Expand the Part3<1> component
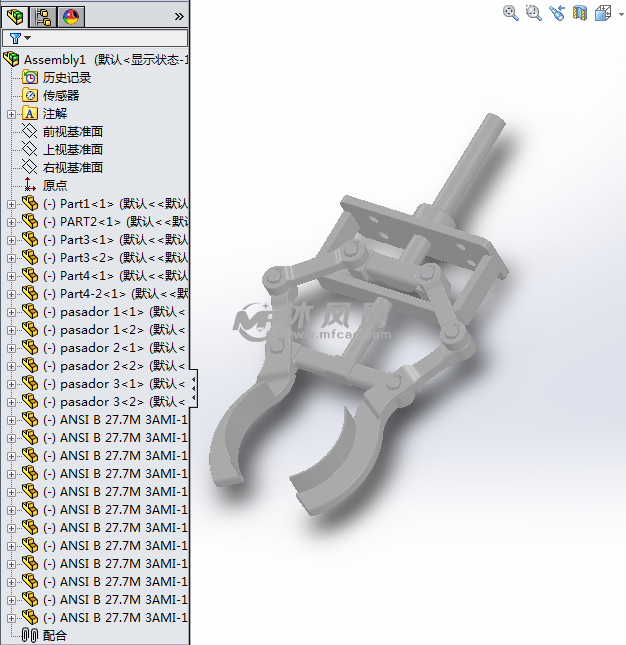Image resolution: width=626 pixels, height=645 pixels. 12,240
